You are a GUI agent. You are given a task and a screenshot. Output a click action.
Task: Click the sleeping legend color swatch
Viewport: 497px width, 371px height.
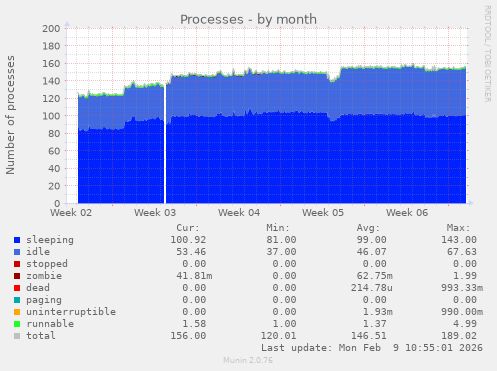[17, 240]
